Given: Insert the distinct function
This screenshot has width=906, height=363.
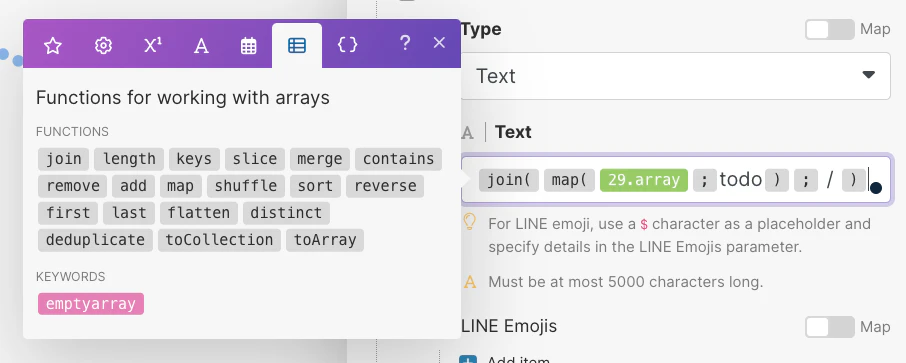Looking at the screenshot, I should click(x=286, y=213).
